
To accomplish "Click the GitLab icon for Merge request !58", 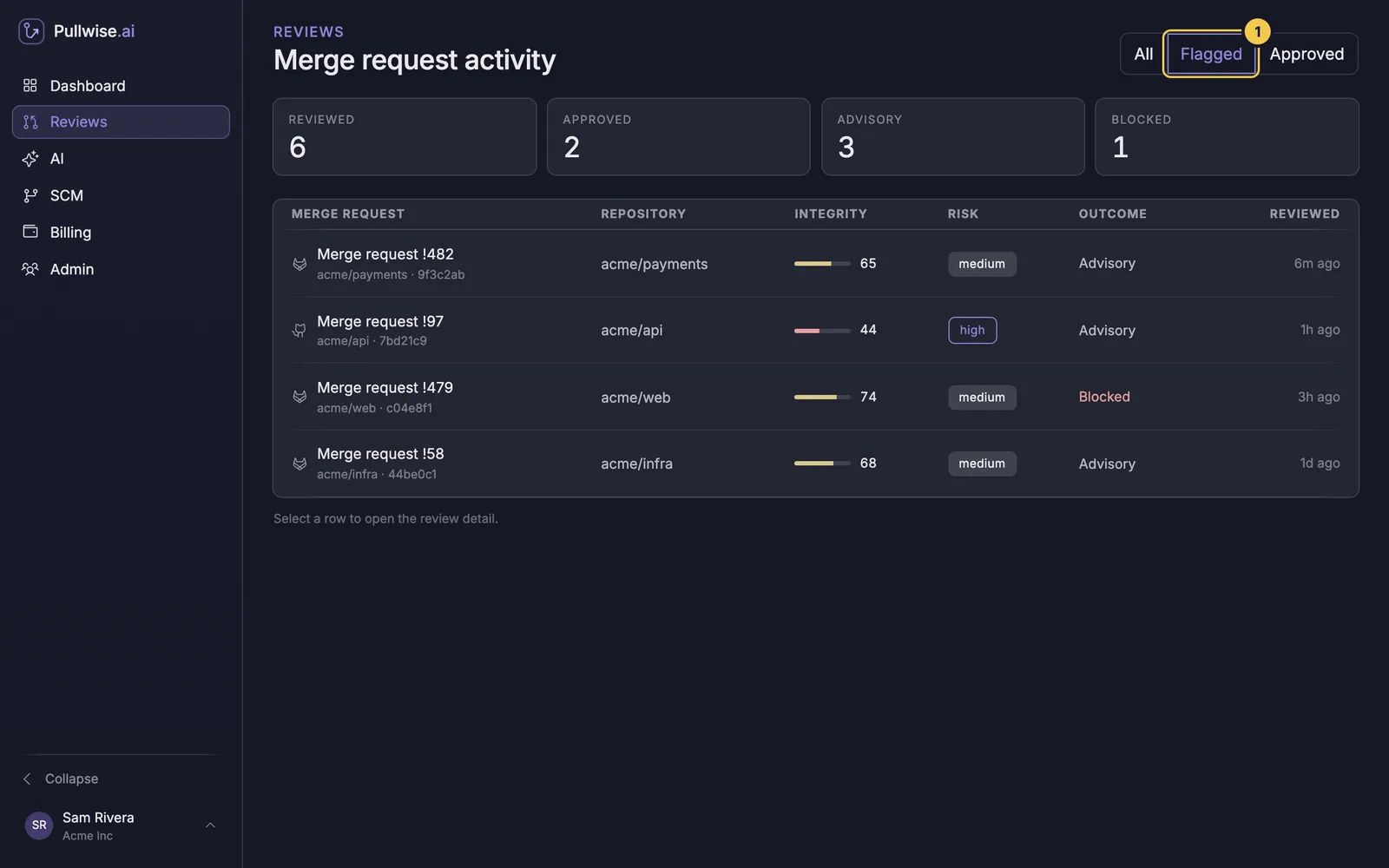I will 300,464.
